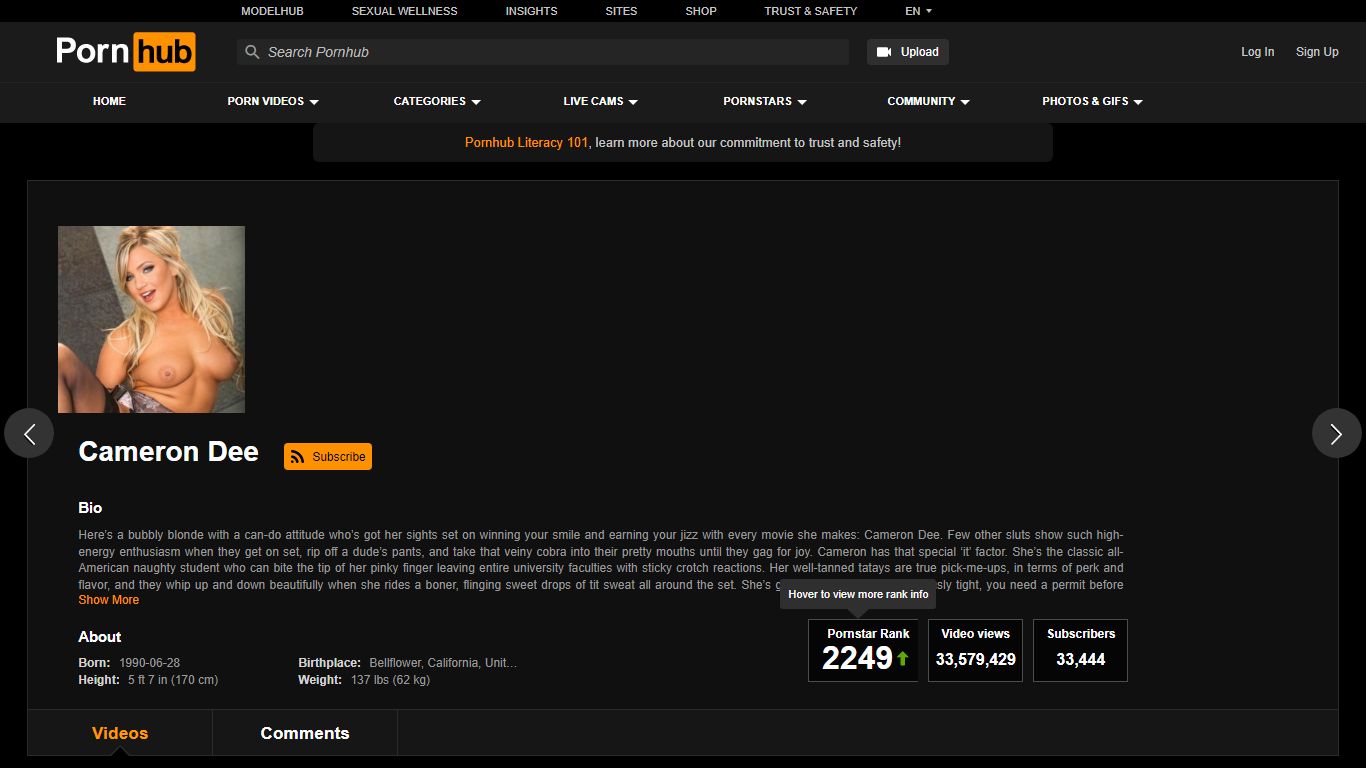Screen dimensions: 1366x768
Task: Click the Log In link
Action: [1257, 52]
